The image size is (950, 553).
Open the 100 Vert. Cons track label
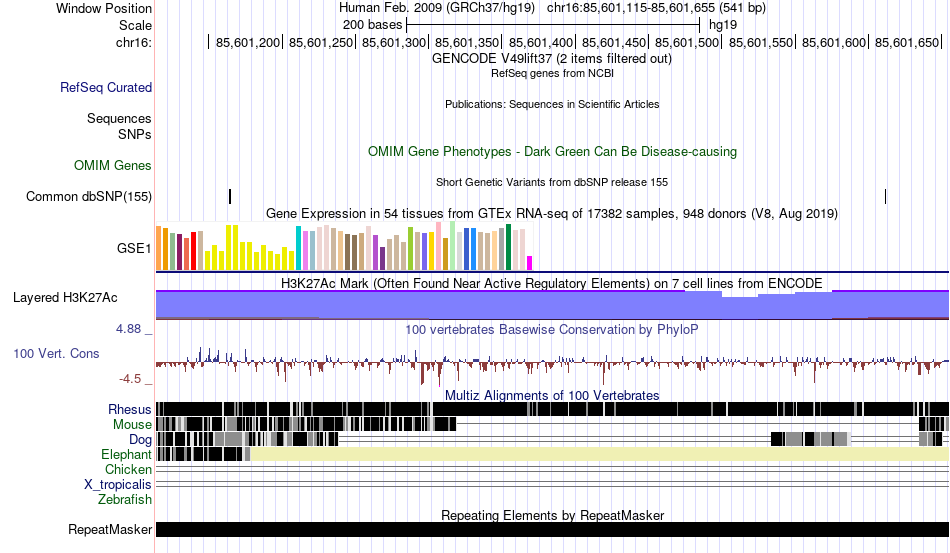[x=56, y=353]
